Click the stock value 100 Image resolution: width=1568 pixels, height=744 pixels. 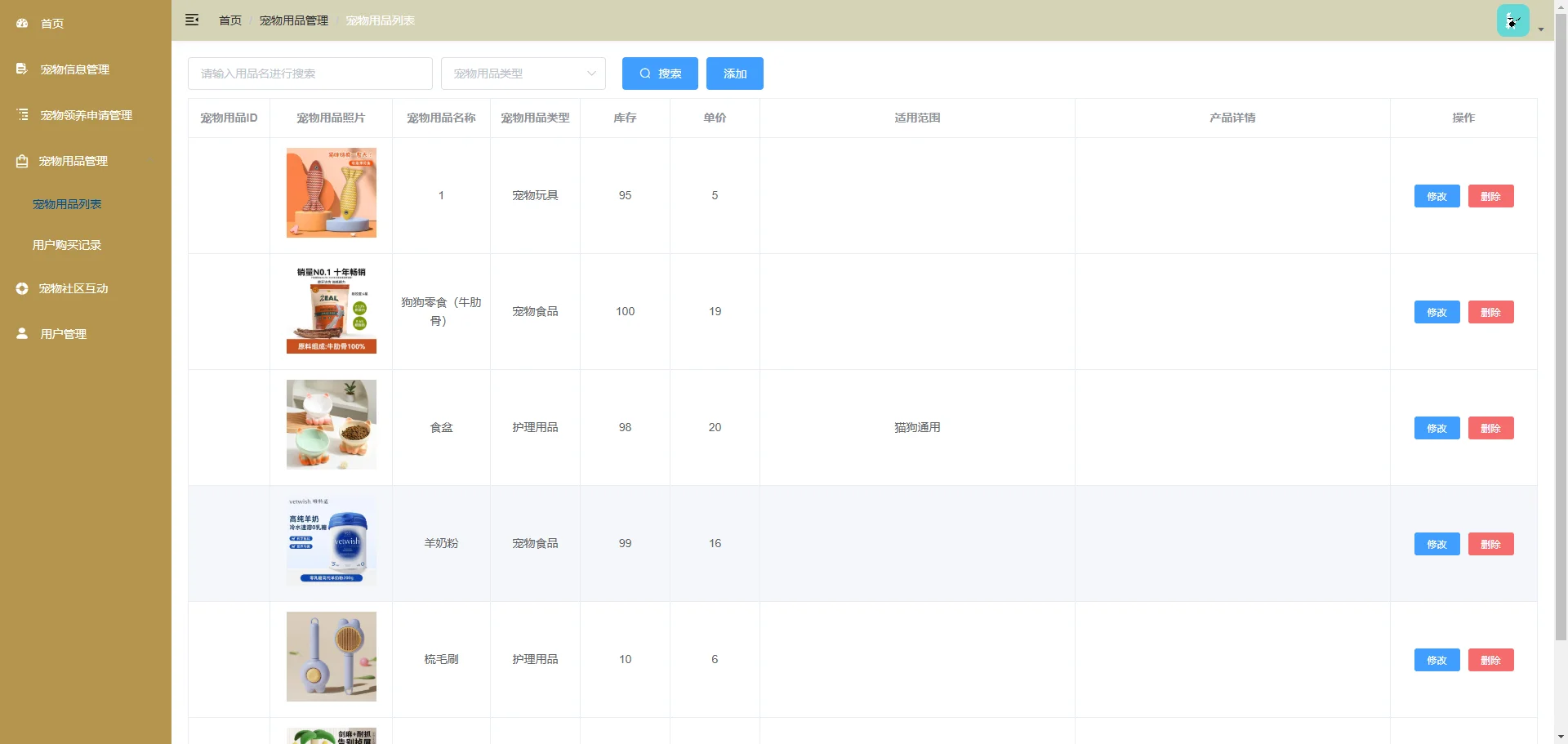pyautogui.click(x=625, y=312)
